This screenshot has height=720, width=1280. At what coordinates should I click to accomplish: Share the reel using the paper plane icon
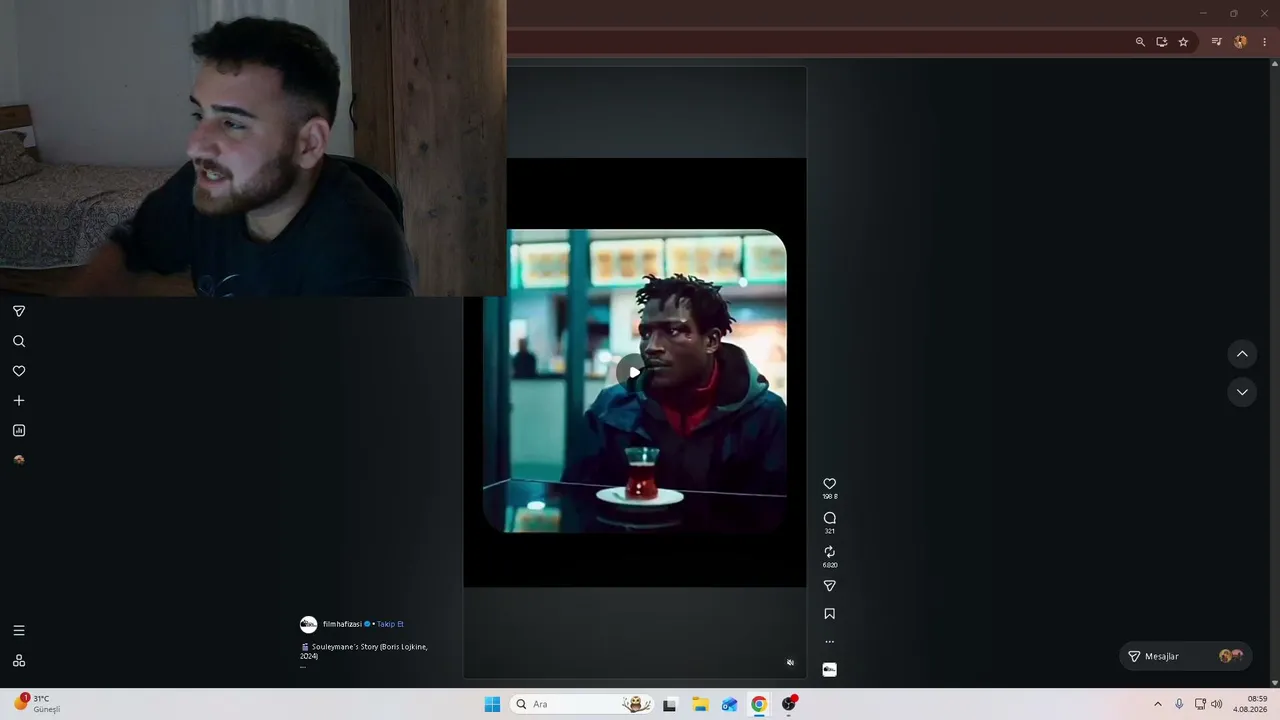829,586
